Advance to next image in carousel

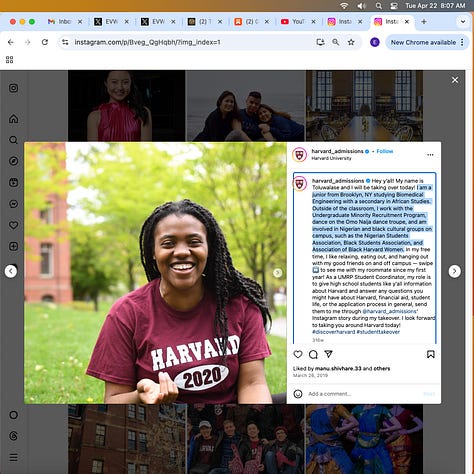click(277, 273)
